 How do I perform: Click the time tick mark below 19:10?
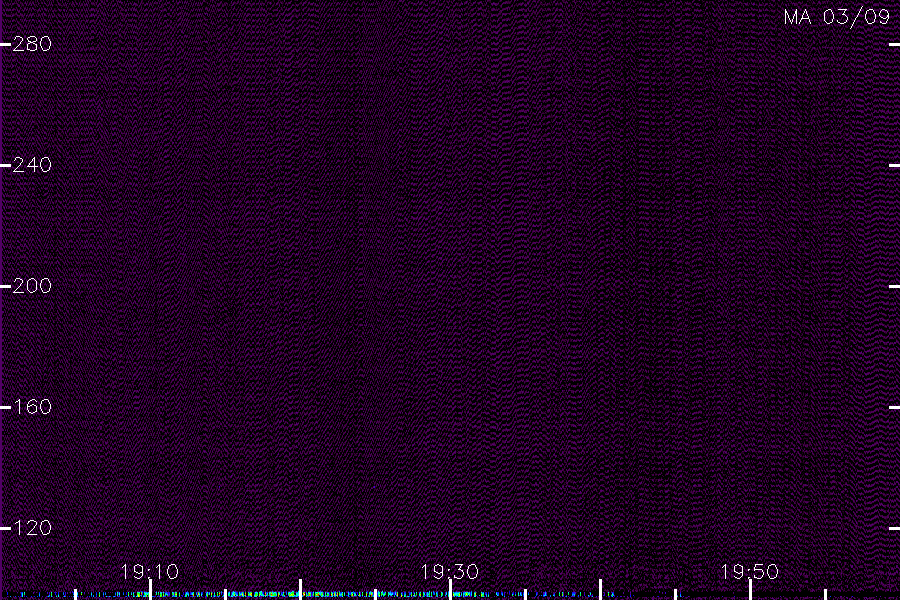pos(150,590)
